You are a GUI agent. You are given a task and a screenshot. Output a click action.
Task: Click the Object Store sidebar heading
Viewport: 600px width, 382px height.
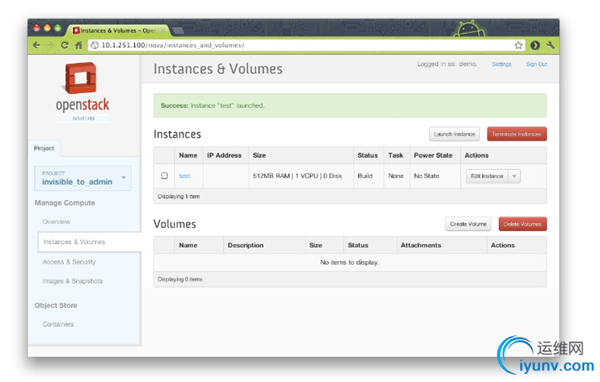[x=56, y=305]
